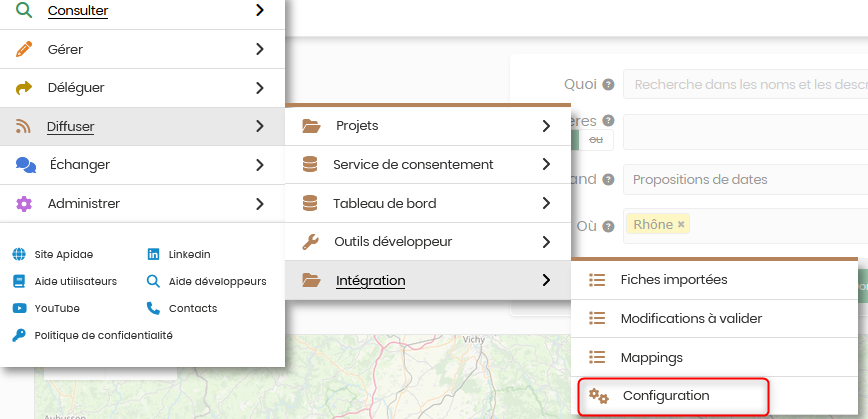This screenshot has height=419, width=868.
Task: Click the Consulter magnifier icon
Action: point(24,10)
